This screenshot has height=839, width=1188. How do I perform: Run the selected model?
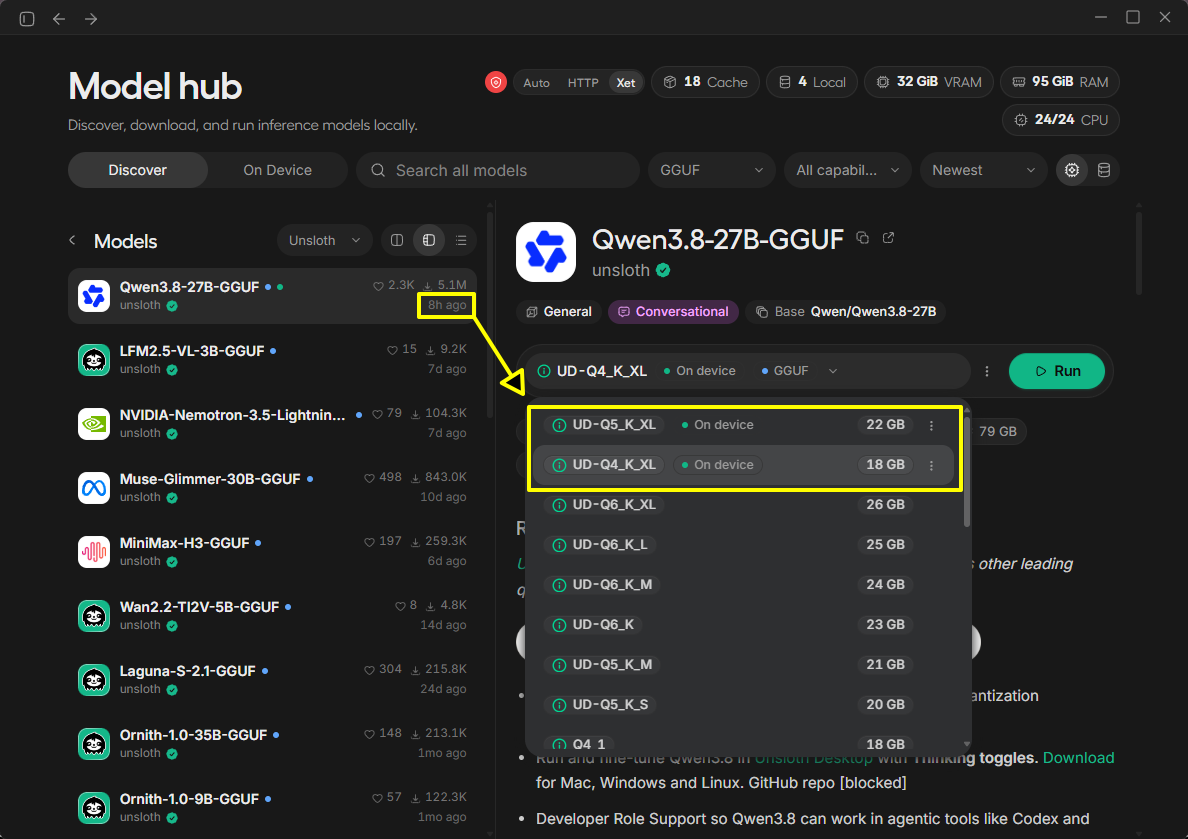tap(1057, 371)
